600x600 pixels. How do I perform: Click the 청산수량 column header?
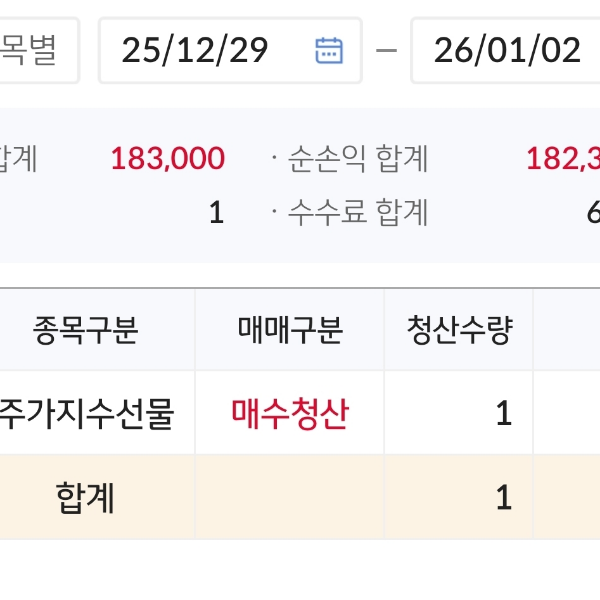coord(459,330)
